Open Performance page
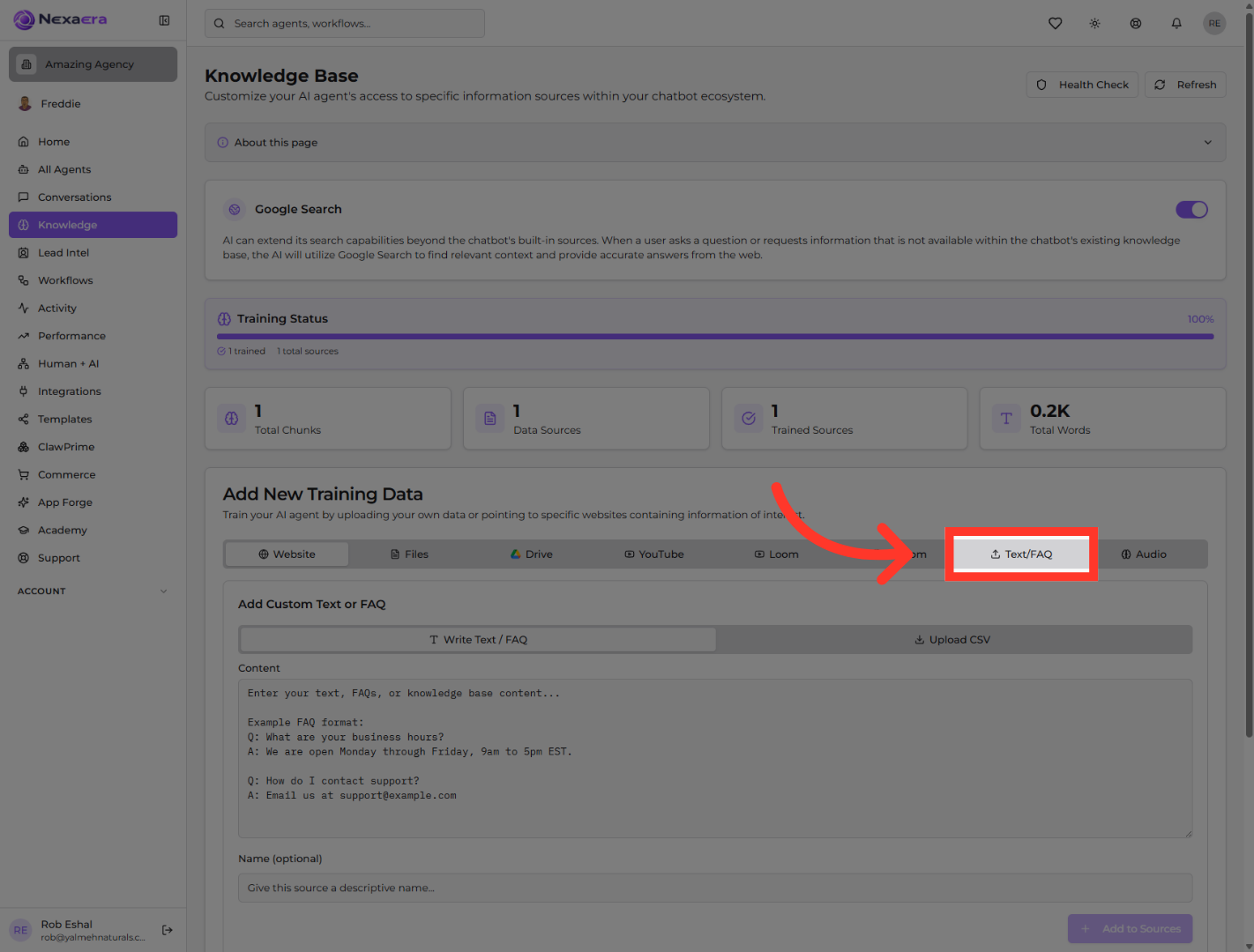Viewport: 1254px width, 952px height. click(93, 336)
